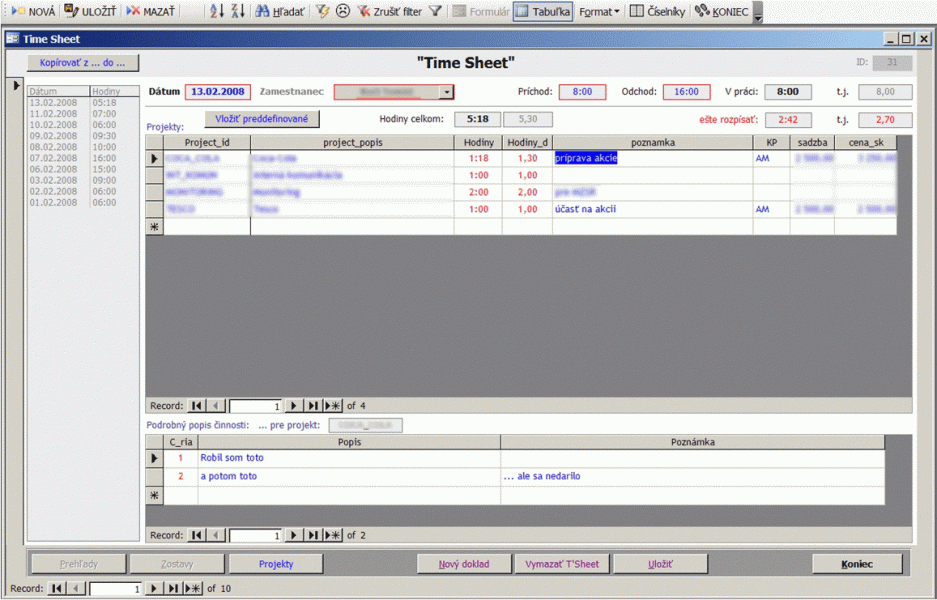Open the Číselníky menu item
The width and height of the screenshot is (937, 600).
pos(657,11)
